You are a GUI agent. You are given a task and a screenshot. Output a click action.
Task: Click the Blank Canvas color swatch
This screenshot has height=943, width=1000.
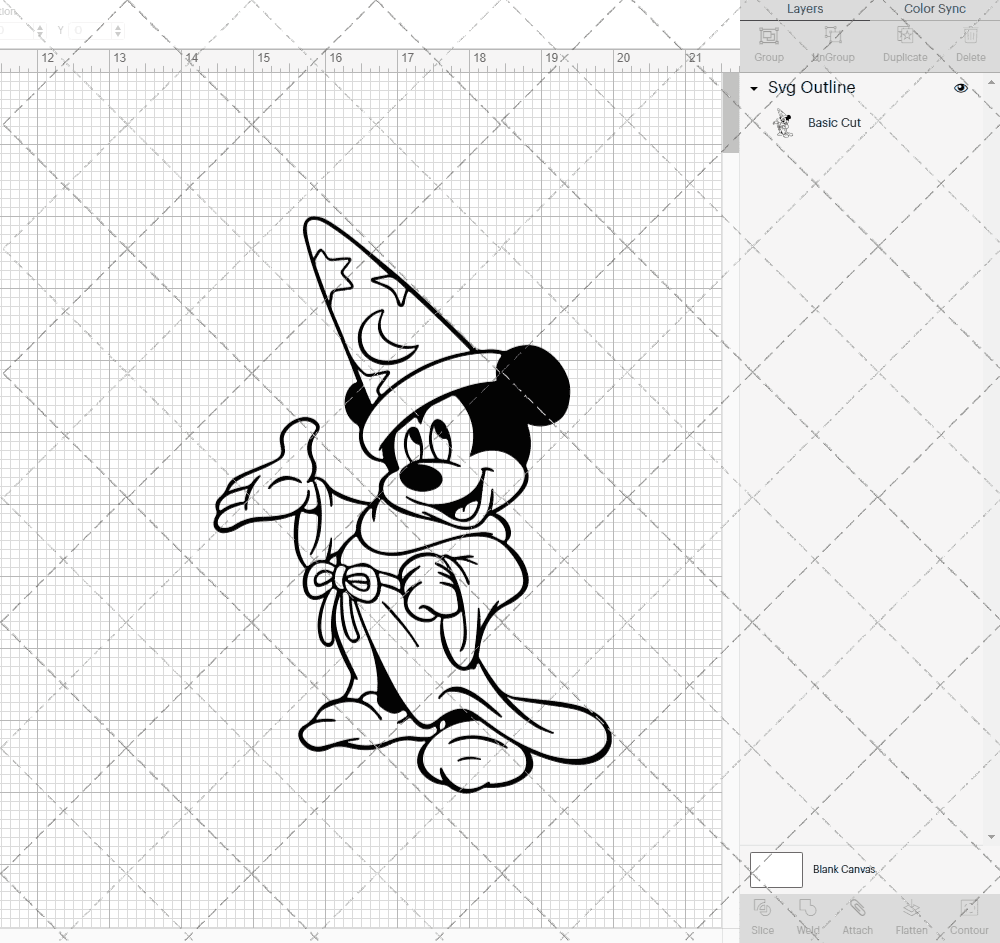point(775,869)
